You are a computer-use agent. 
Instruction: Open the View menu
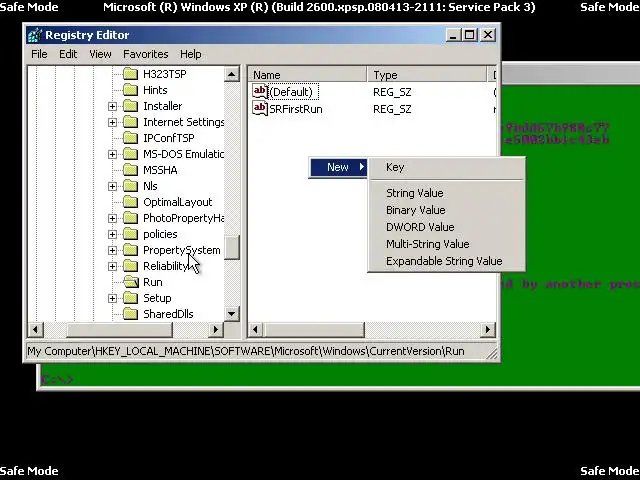click(100, 54)
